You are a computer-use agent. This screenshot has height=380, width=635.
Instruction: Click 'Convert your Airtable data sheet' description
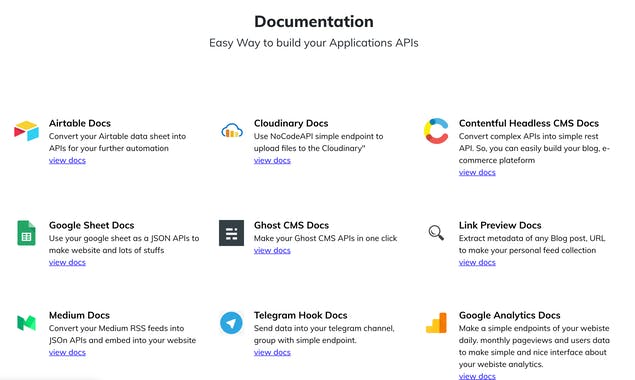pyautogui.click(x=117, y=142)
